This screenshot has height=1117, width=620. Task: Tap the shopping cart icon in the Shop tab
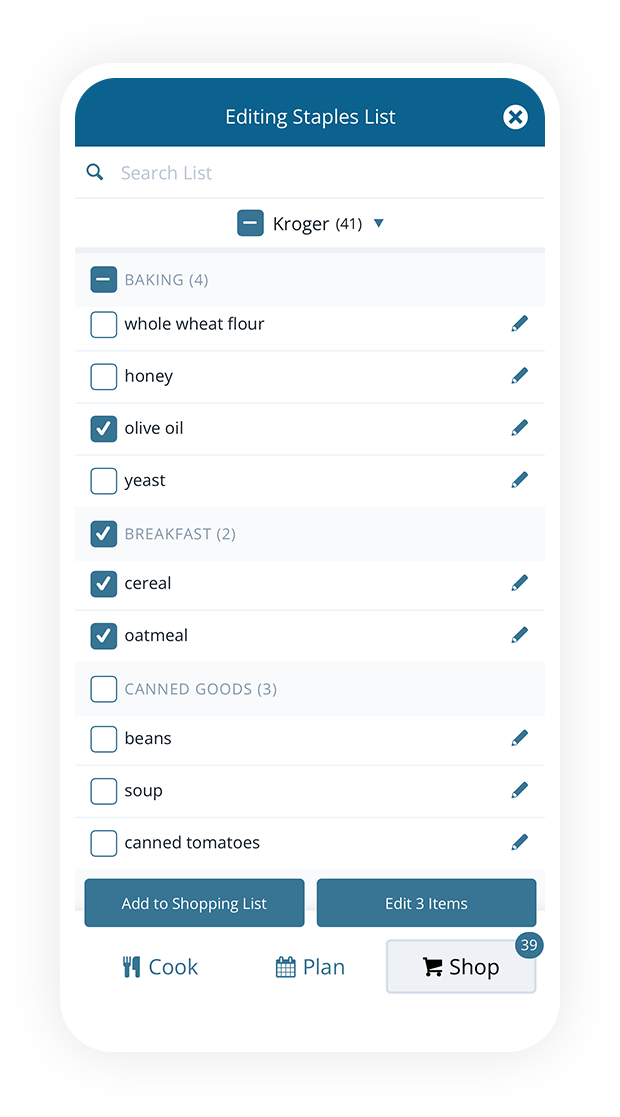tap(433, 966)
